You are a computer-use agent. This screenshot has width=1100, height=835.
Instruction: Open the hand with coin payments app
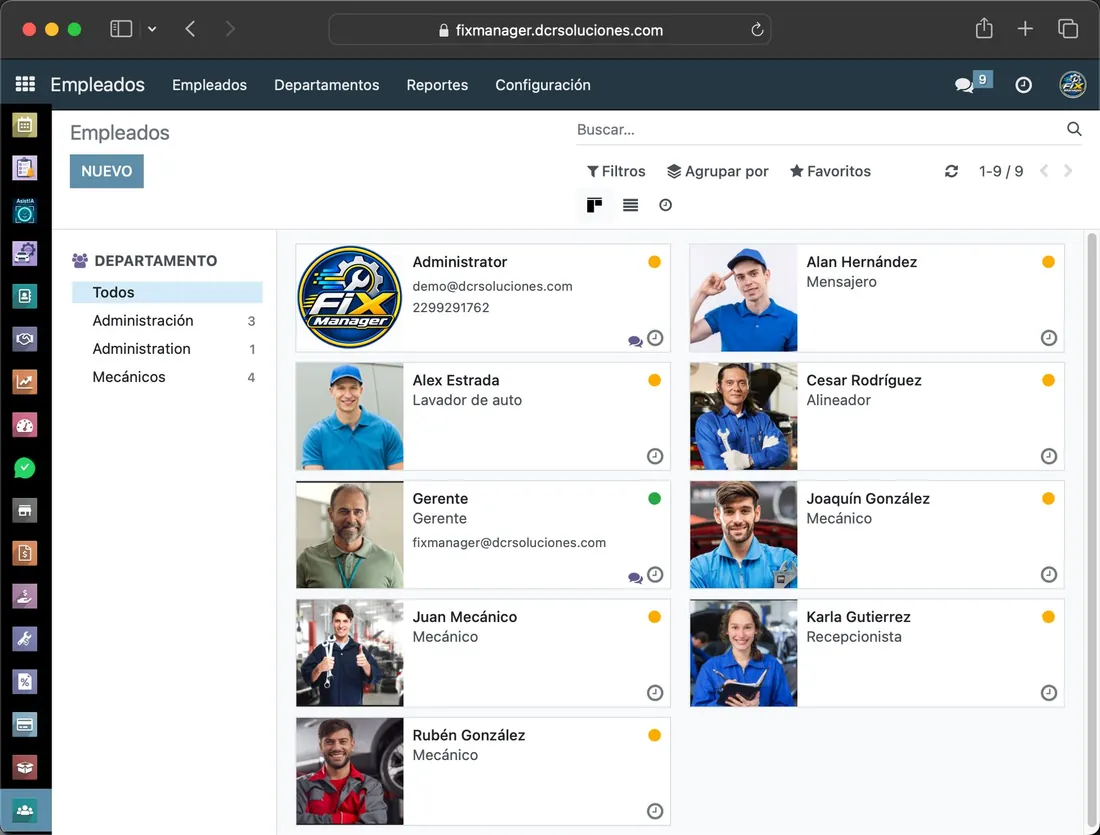click(25, 596)
